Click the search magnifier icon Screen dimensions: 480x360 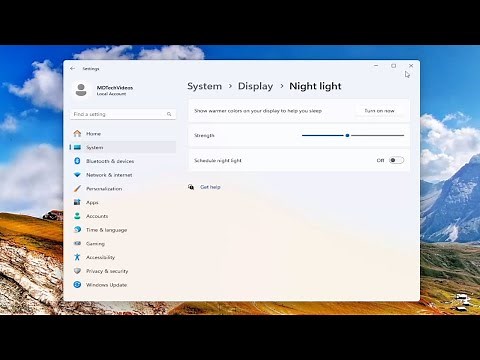169,114
